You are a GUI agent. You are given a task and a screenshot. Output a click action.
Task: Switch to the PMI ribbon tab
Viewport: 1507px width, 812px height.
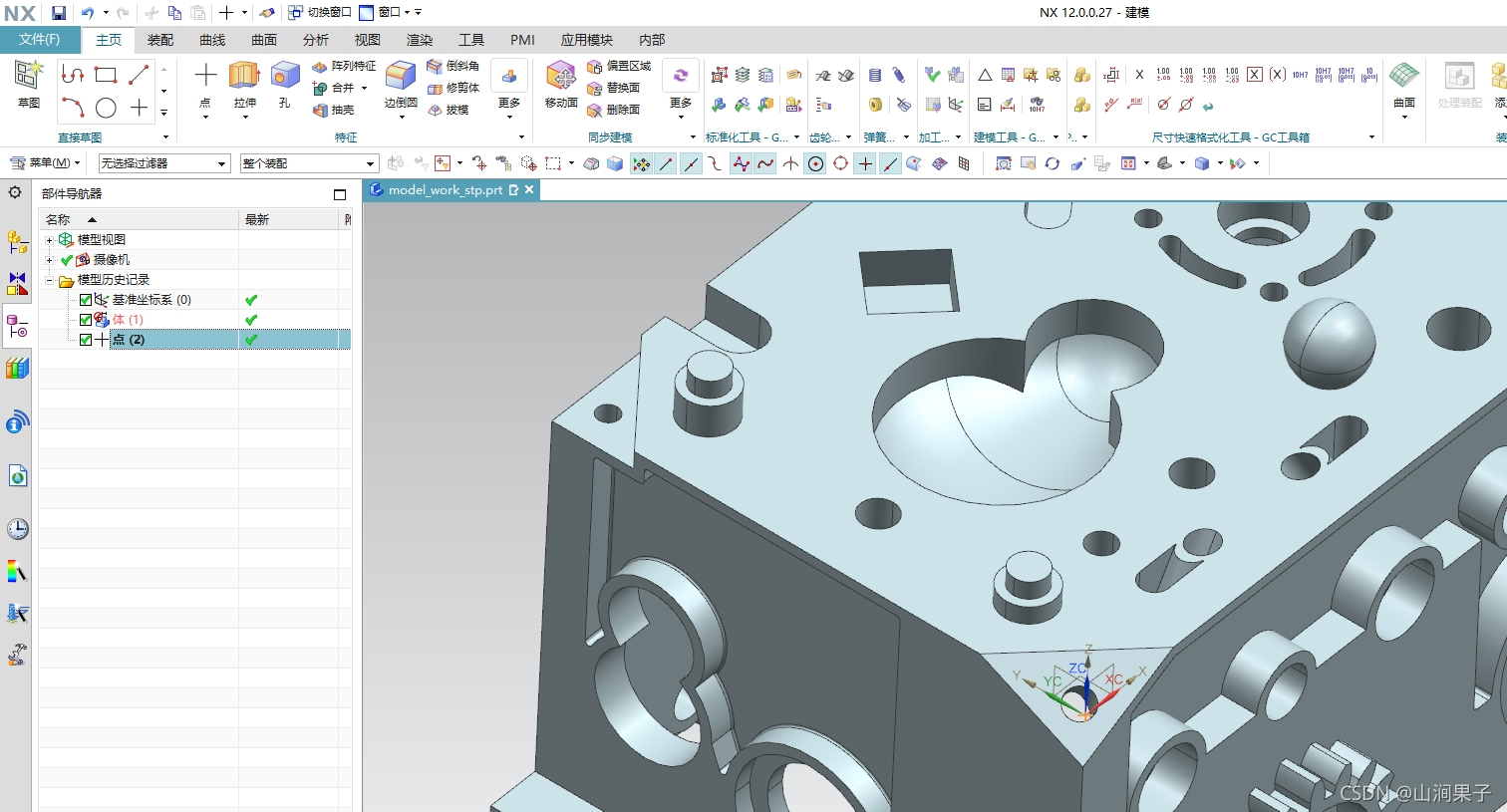coord(522,40)
